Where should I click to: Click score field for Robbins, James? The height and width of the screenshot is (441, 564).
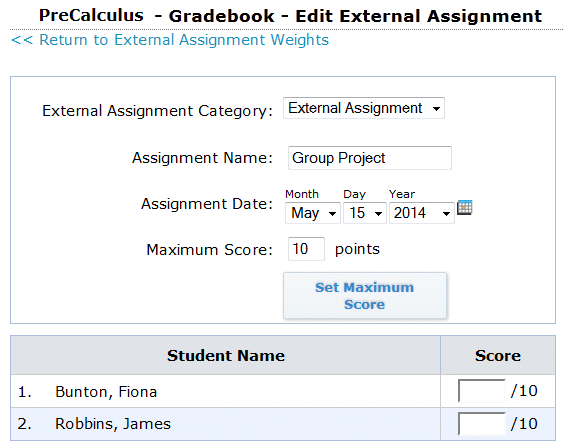482,424
